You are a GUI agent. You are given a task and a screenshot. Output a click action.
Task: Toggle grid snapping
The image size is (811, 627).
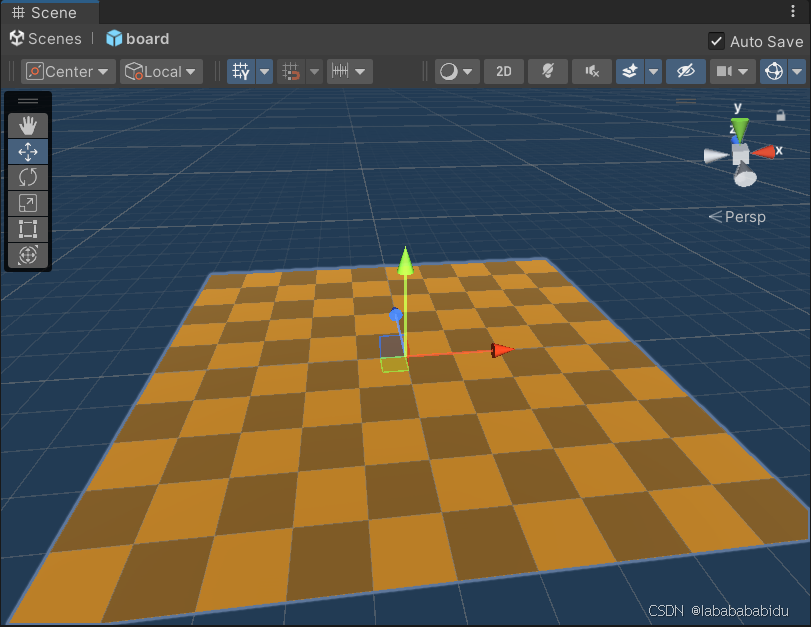291,71
